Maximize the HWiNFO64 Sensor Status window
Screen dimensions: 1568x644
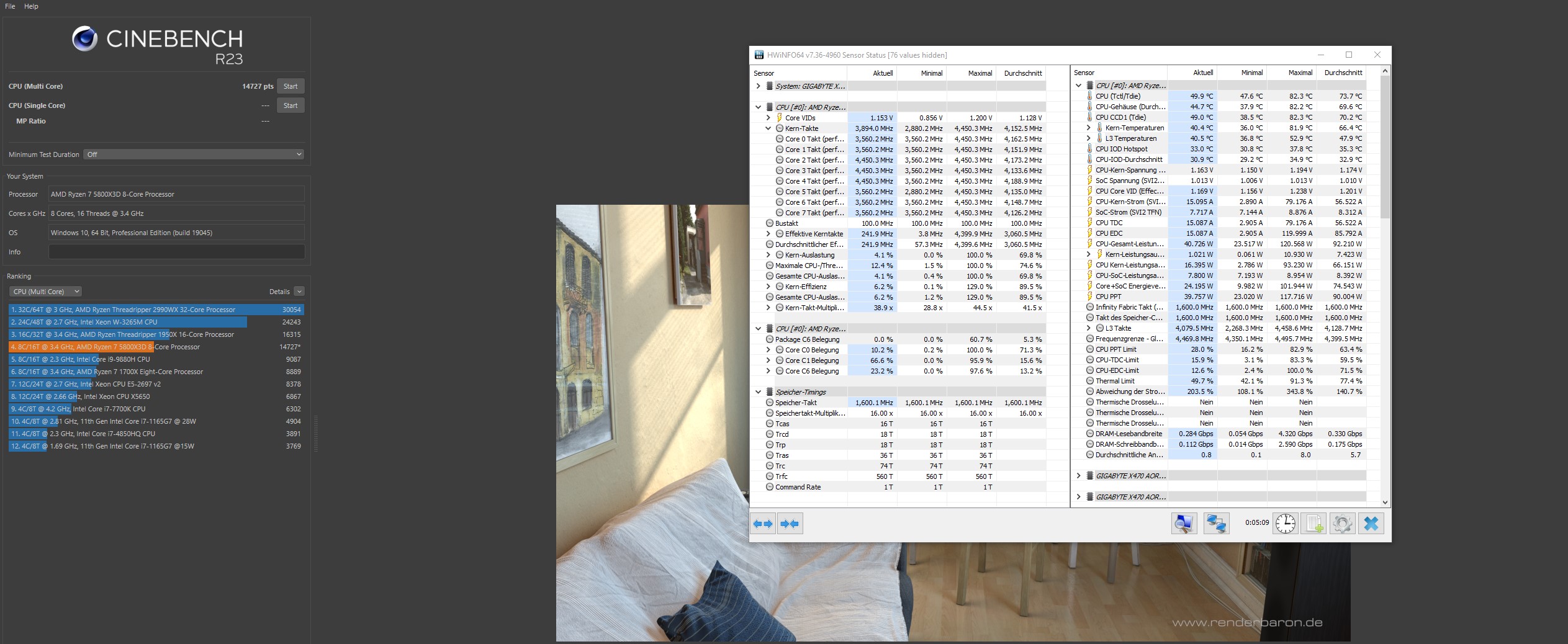point(1349,55)
